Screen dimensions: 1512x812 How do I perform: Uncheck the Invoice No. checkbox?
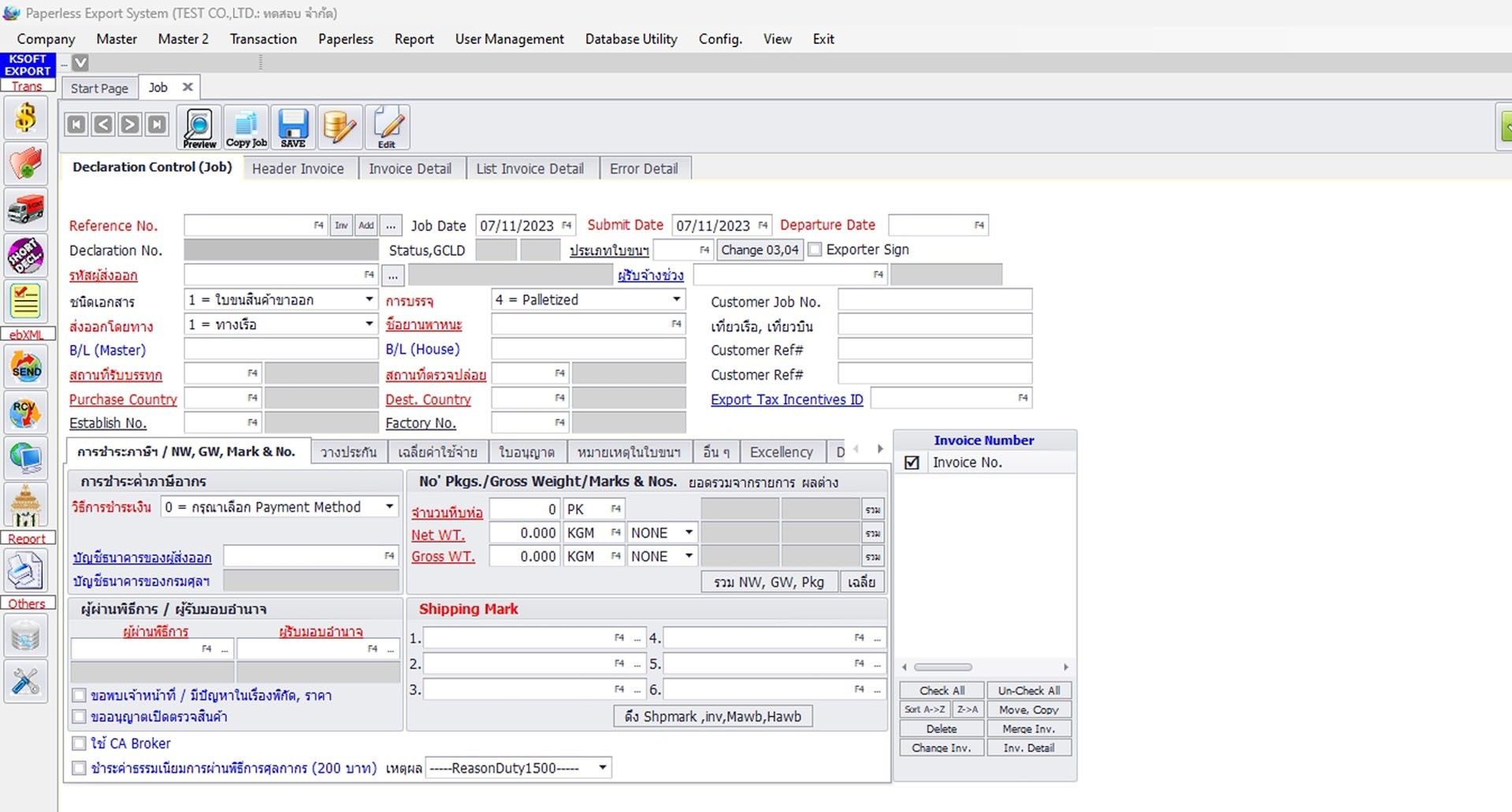pyautogui.click(x=912, y=463)
